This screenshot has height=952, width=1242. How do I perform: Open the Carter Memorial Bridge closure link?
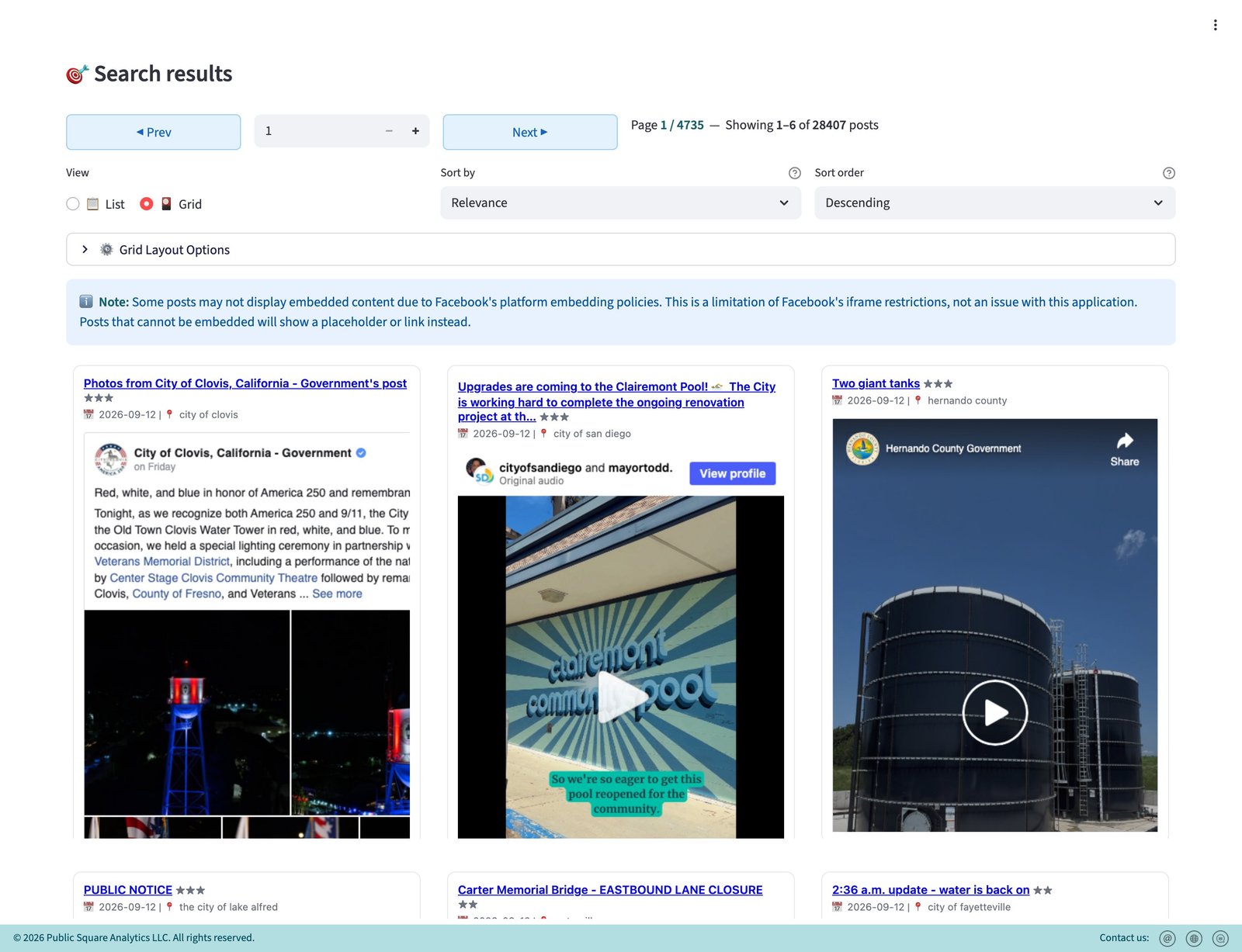(x=610, y=890)
